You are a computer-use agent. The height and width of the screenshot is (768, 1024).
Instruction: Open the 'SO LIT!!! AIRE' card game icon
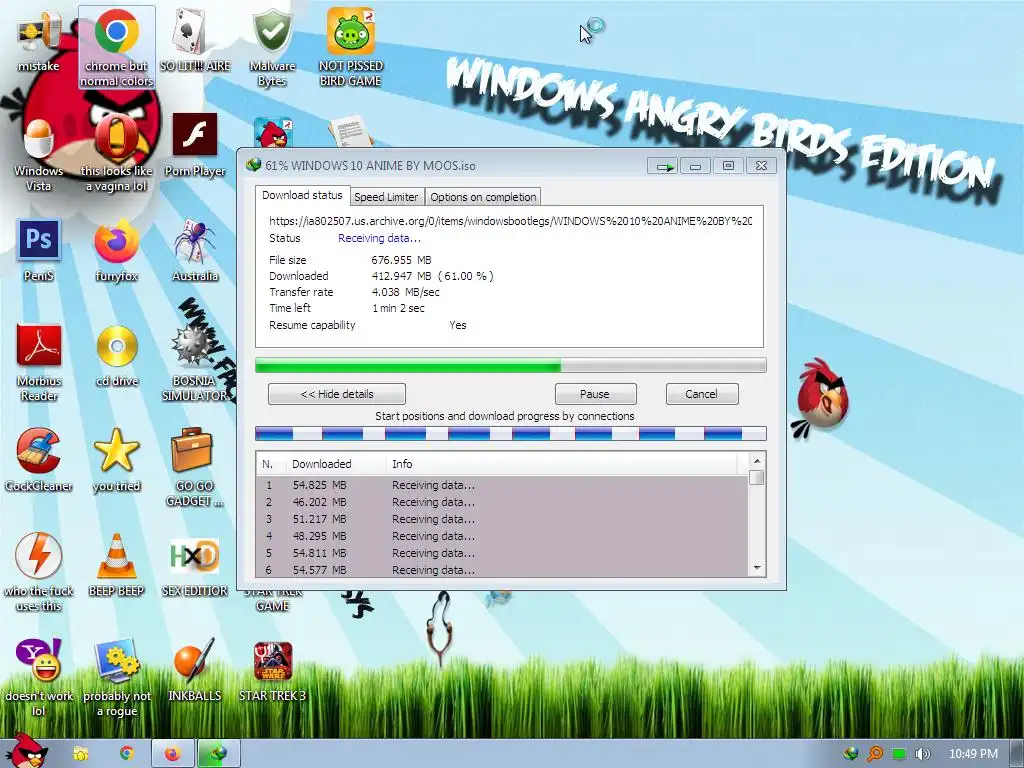[x=195, y=40]
